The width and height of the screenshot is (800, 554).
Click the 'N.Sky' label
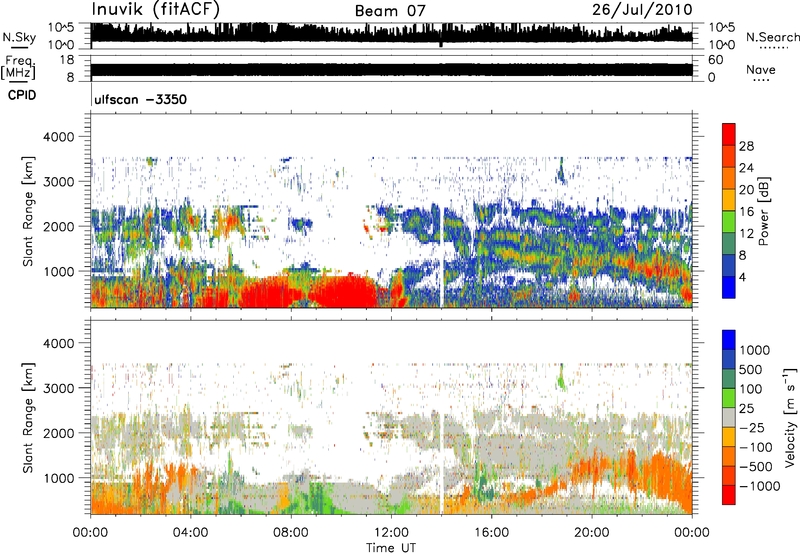click(19, 37)
